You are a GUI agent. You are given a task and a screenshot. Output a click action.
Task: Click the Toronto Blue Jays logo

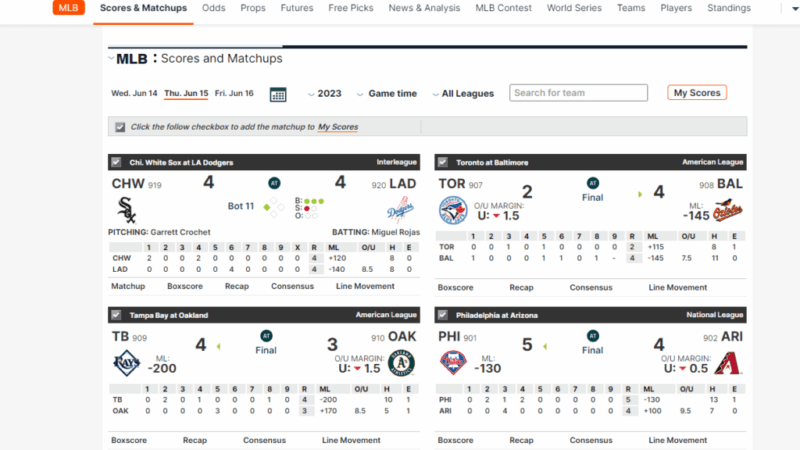(x=453, y=210)
